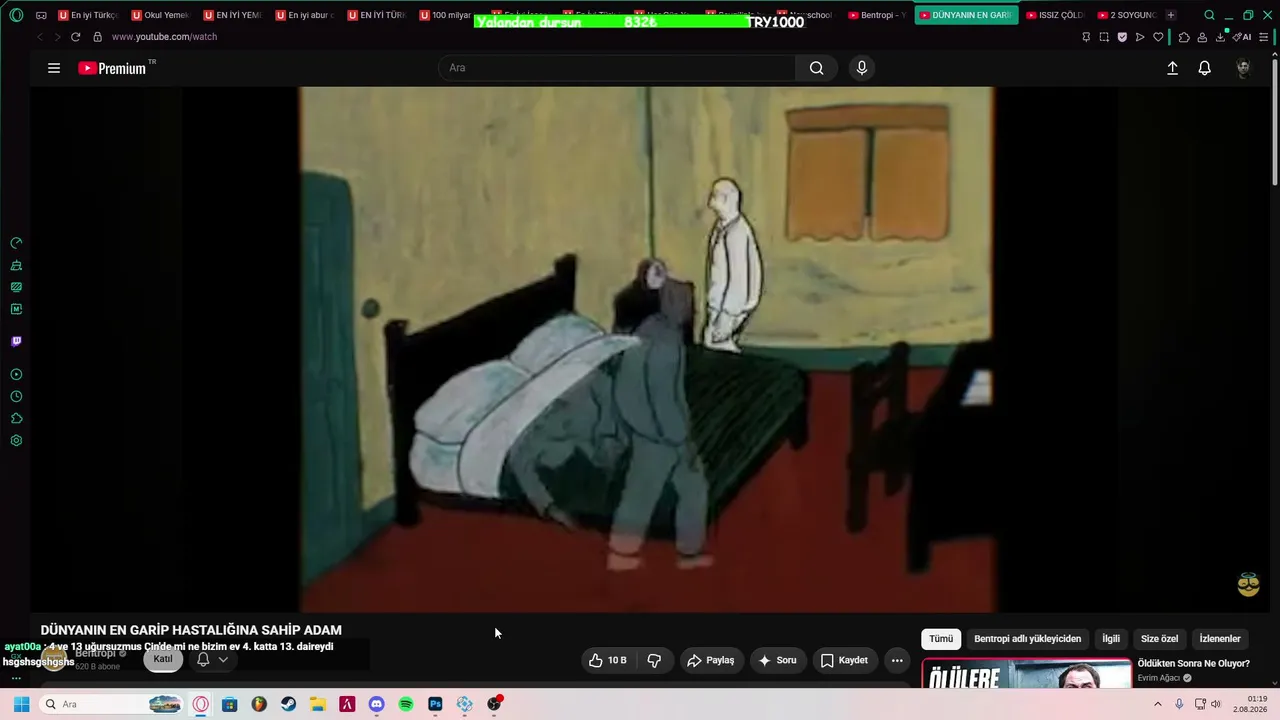Open Spotify from the Windows taskbar

point(406,704)
